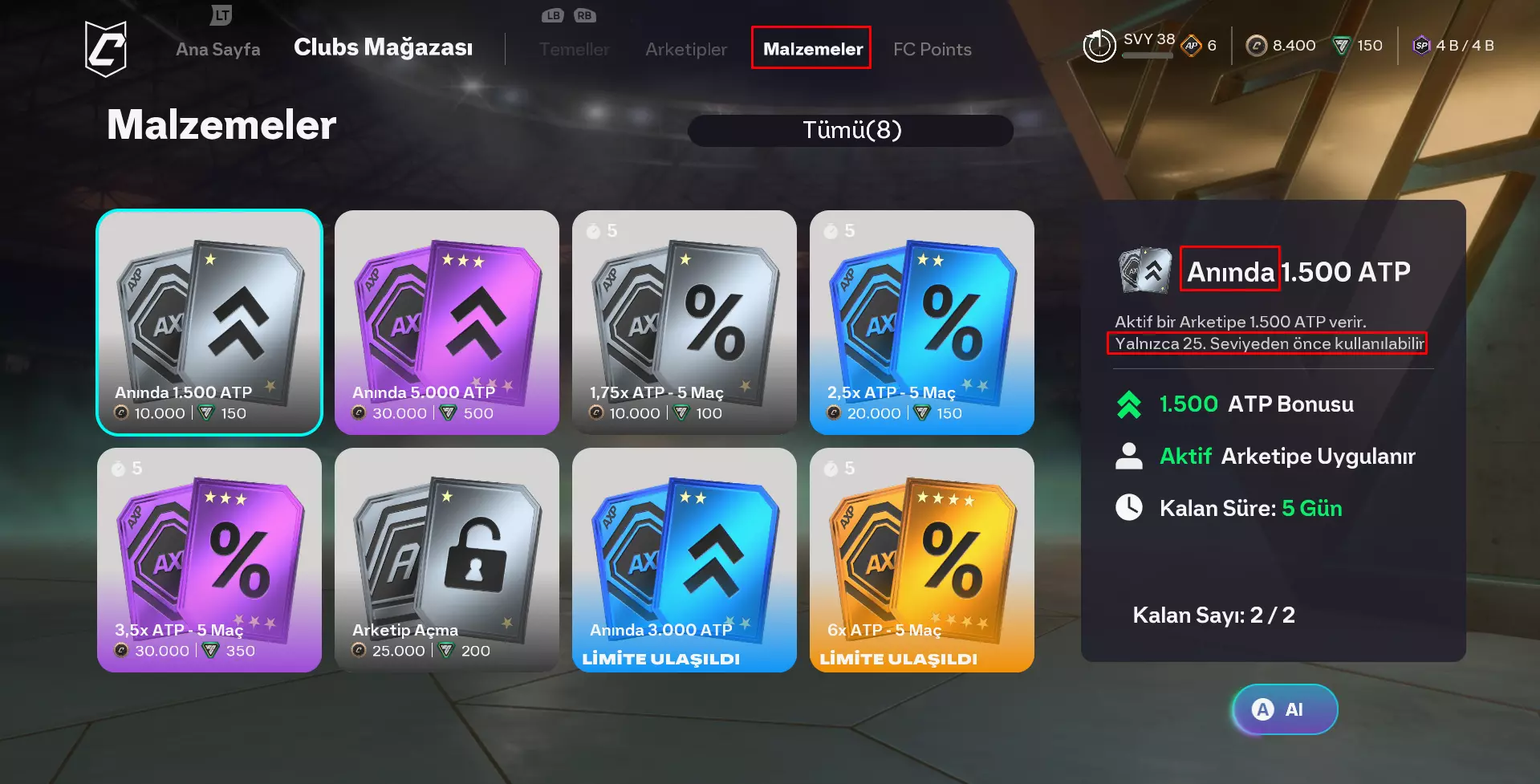Click the AP points icon

coord(1191,46)
